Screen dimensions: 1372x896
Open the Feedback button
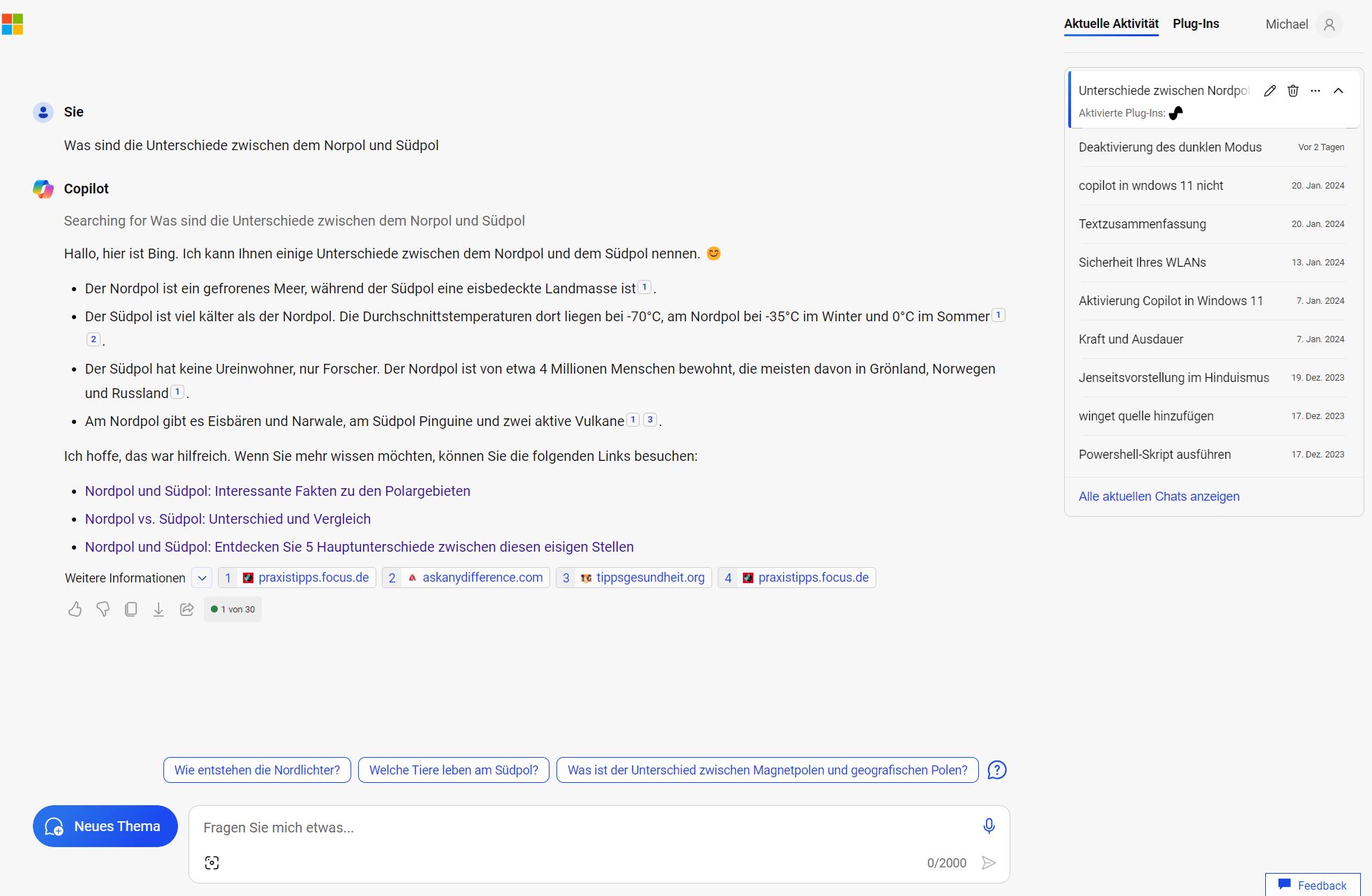pos(1313,885)
